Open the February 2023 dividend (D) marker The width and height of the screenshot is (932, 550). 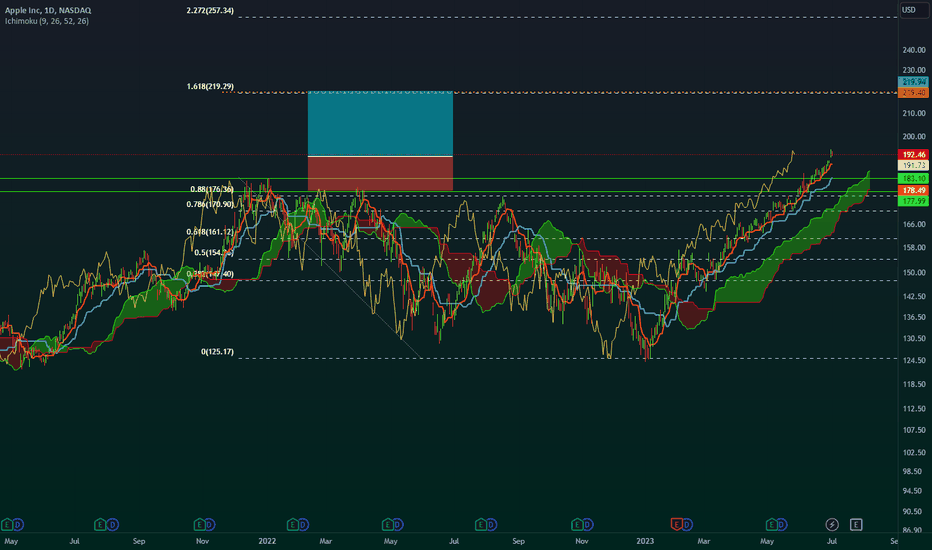(687, 524)
